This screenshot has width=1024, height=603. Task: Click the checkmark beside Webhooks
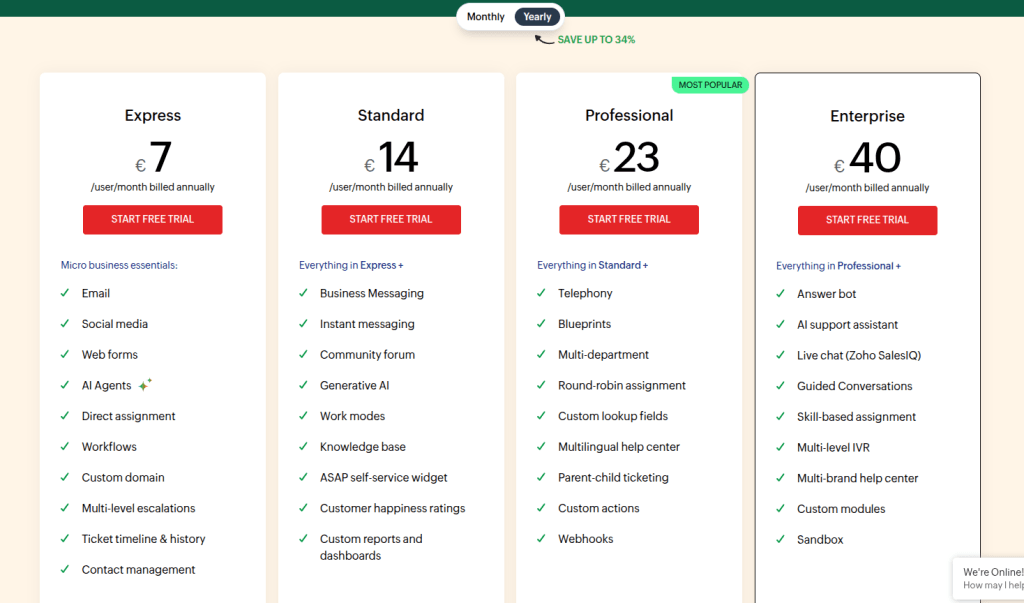pyautogui.click(x=541, y=538)
